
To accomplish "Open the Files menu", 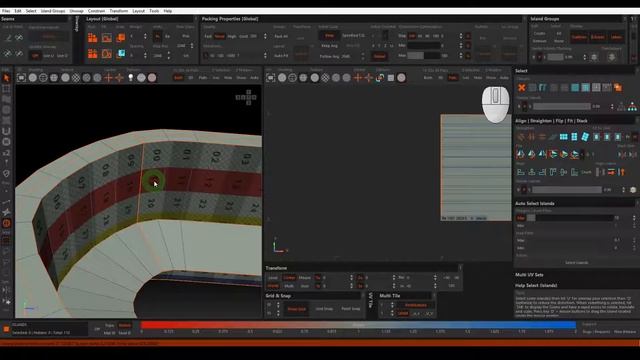I will (x=6, y=11).
